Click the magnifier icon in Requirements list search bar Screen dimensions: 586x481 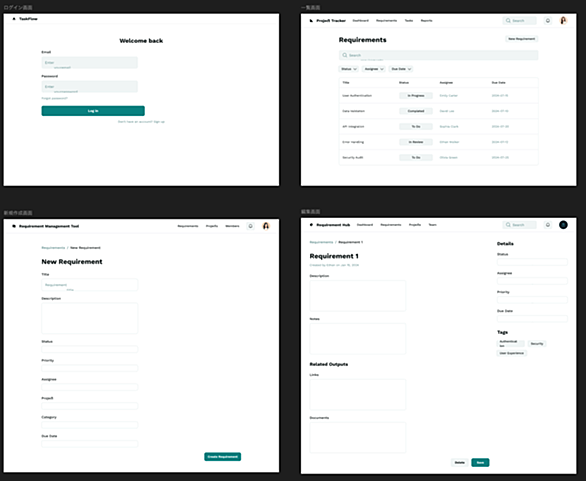[x=345, y=55]
